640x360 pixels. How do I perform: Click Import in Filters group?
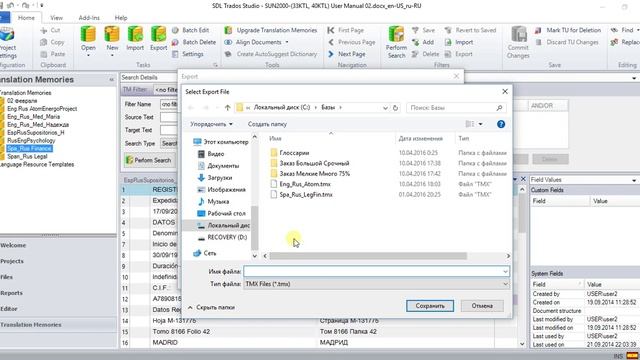pos(459,42)
